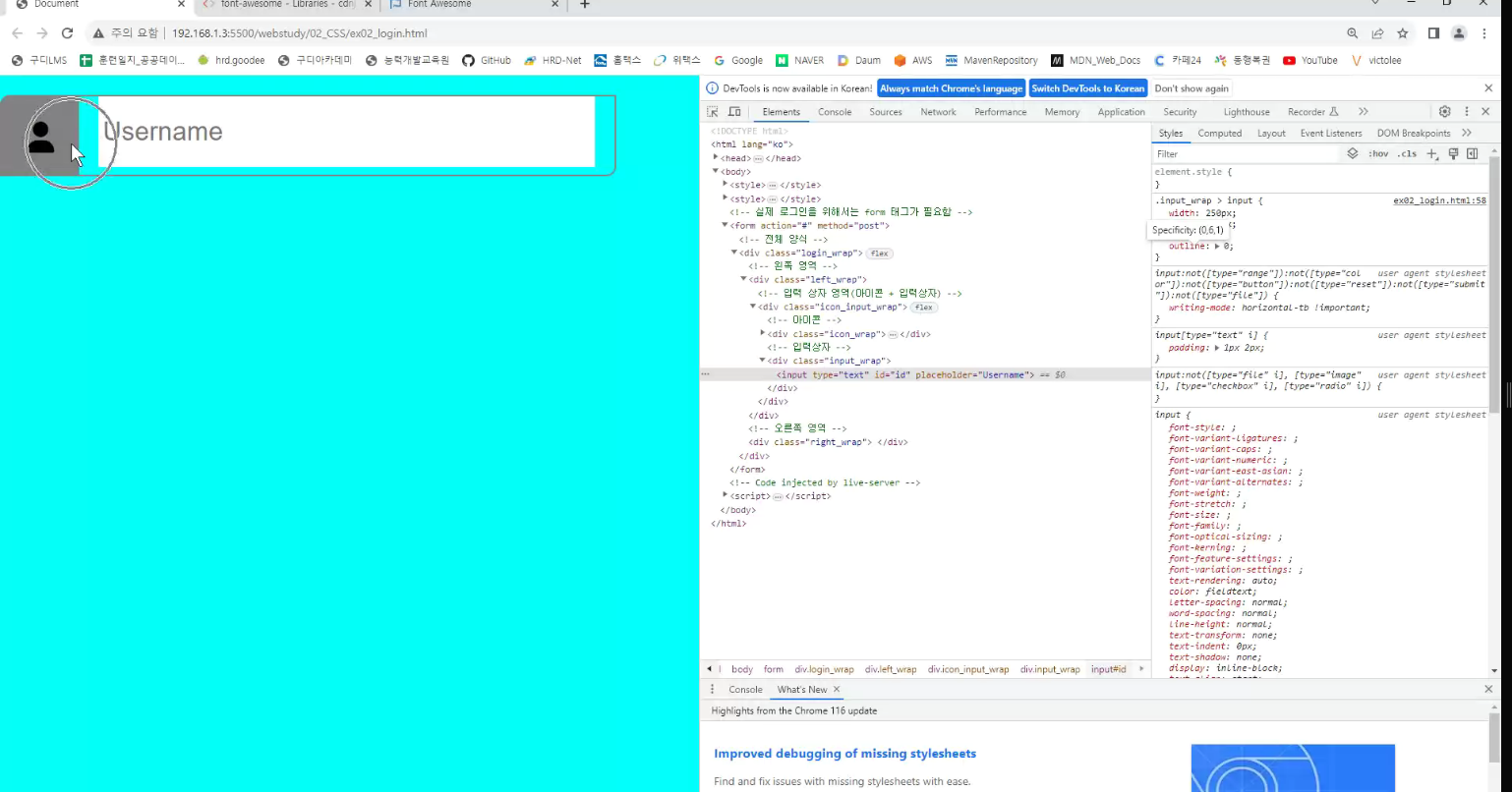Switch to drawer Console tab

(x=745, y=690)
